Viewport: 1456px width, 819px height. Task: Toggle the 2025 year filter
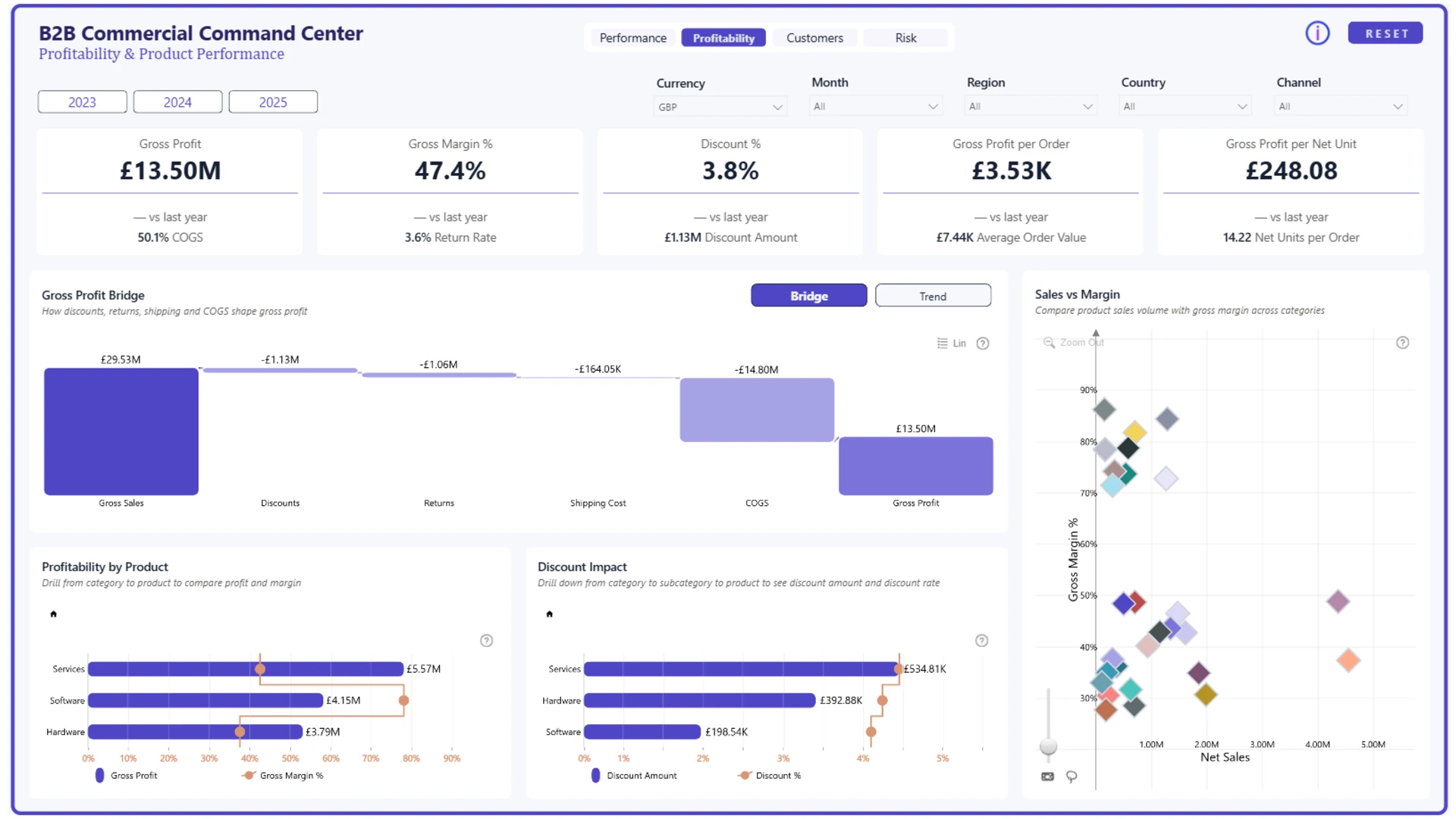point(273,102)
